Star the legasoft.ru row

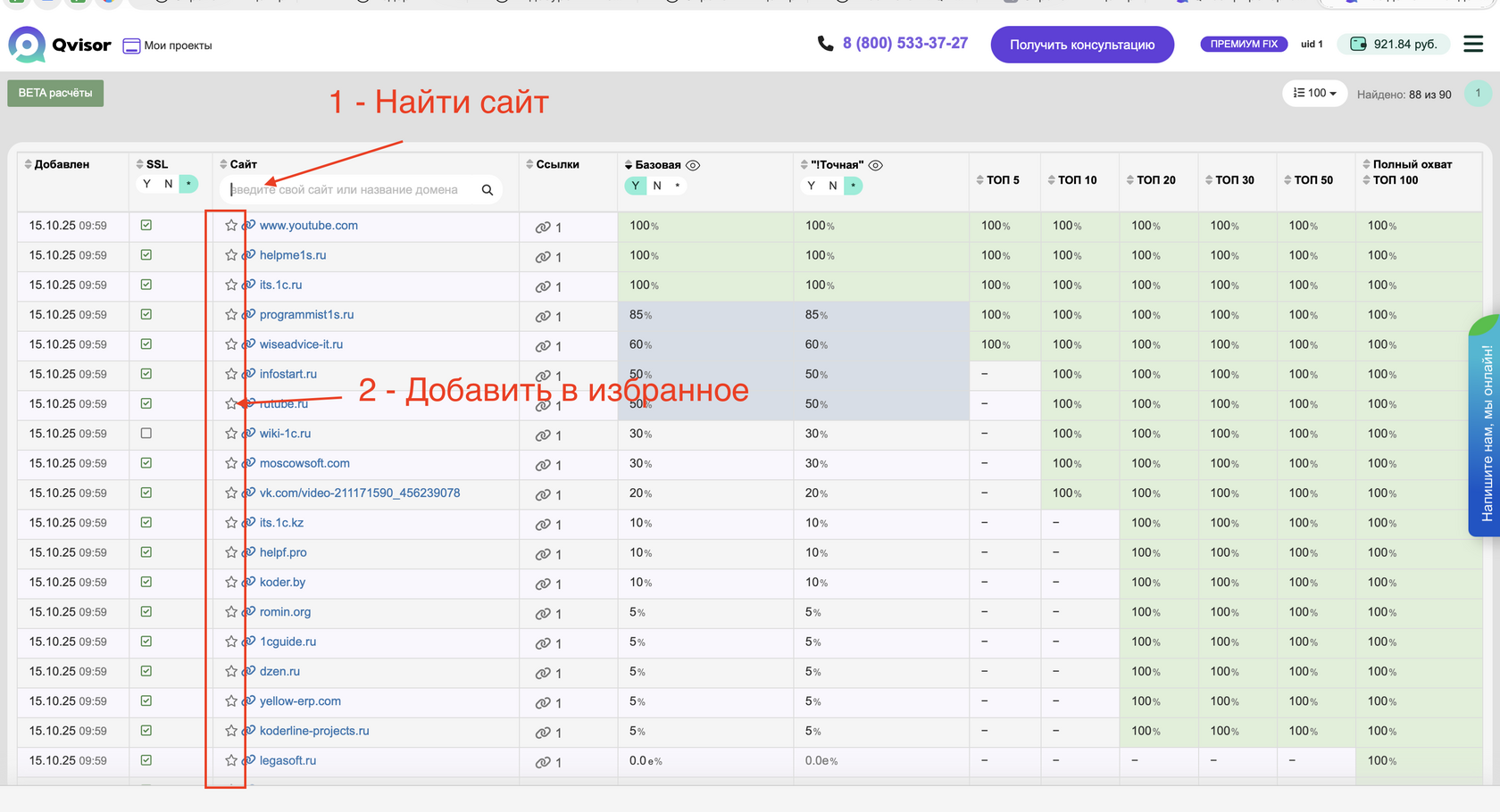pyautogui.click(x=231, y=760)
